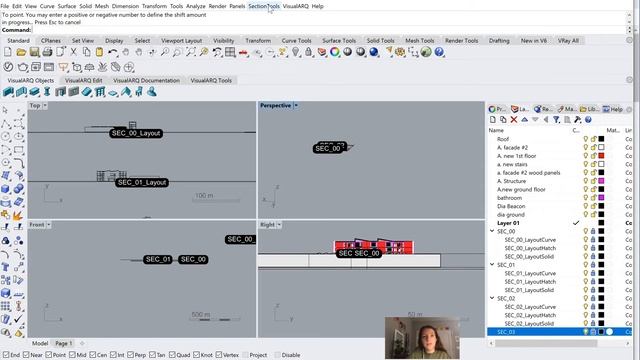The image size is (640, 360).
Task: Click the VisualARQ Furniture chair icon
Action: point(139,92)
